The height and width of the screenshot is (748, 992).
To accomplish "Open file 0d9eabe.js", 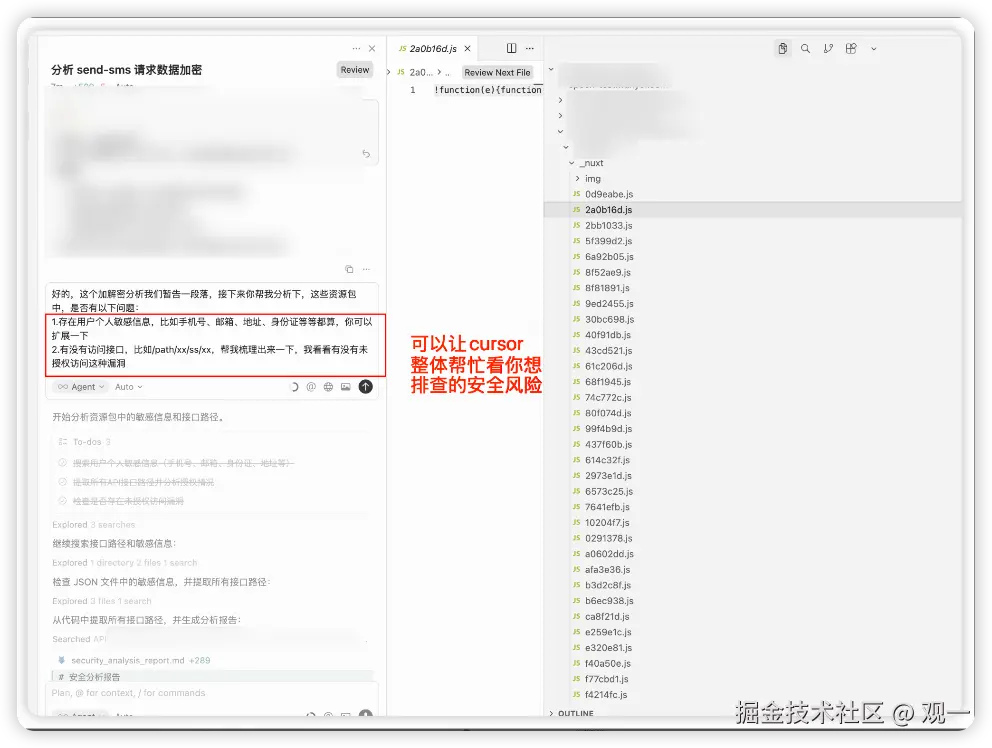I will coord(609,194).
